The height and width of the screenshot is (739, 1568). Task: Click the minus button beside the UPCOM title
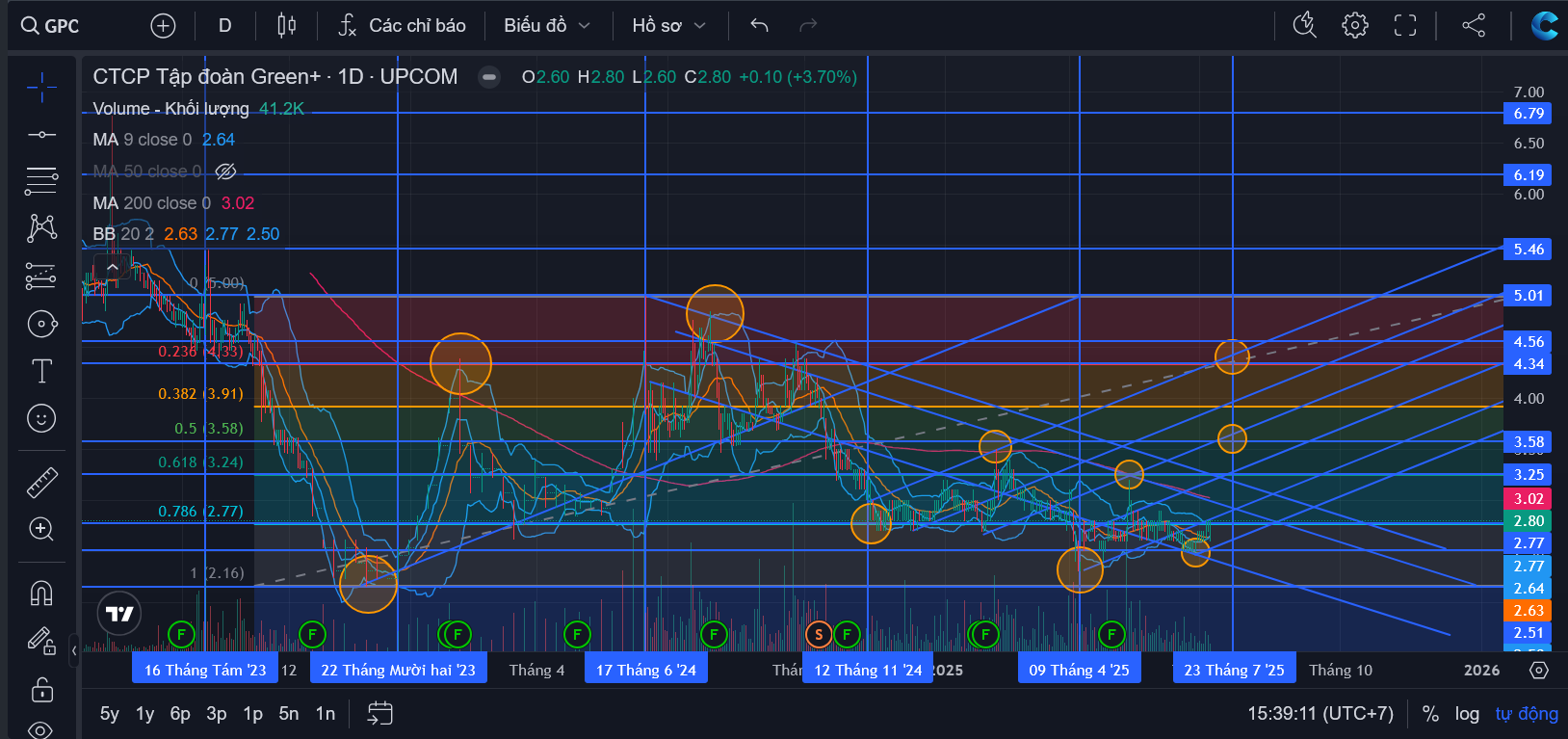[489, 77]
